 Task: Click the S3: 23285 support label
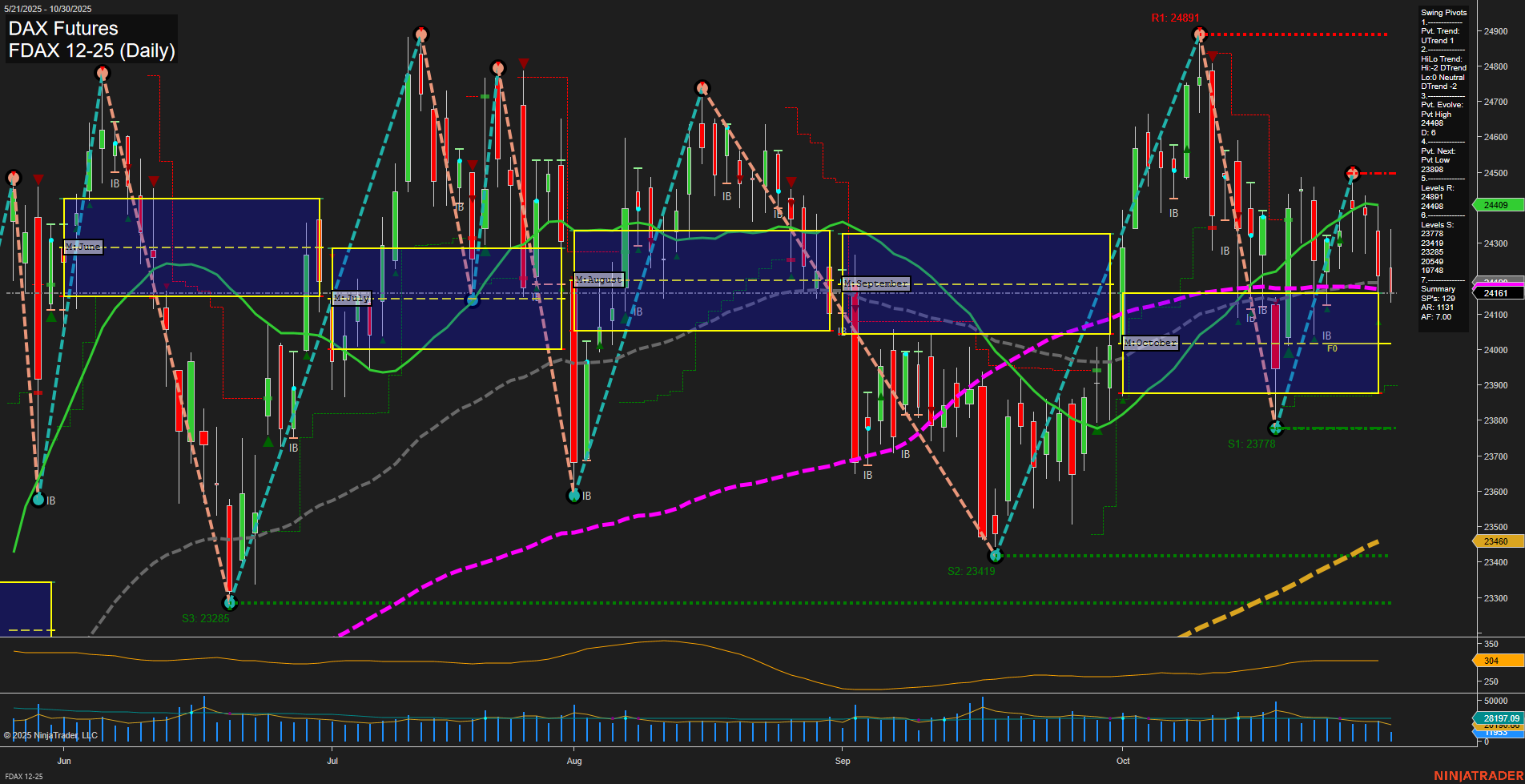point(206,617)
